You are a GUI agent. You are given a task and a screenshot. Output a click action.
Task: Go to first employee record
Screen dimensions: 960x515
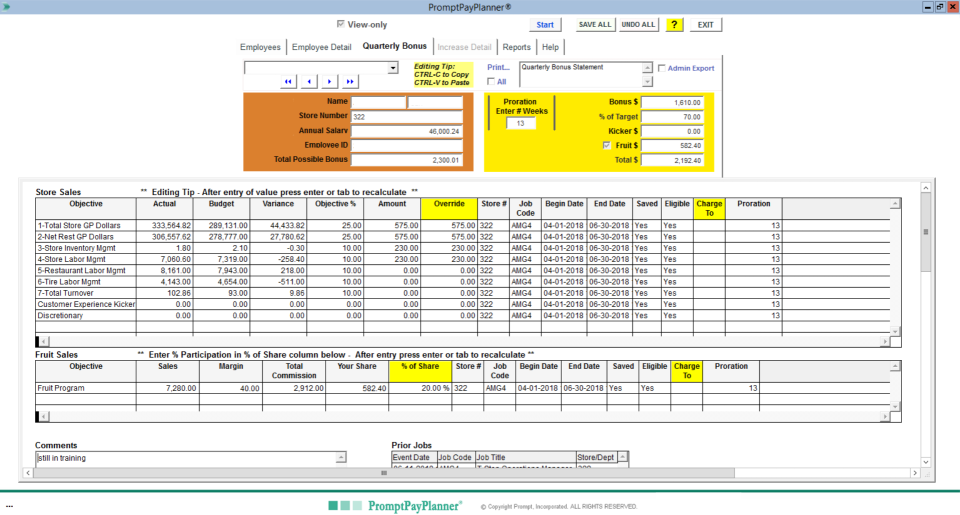click(x=288, y=81)
